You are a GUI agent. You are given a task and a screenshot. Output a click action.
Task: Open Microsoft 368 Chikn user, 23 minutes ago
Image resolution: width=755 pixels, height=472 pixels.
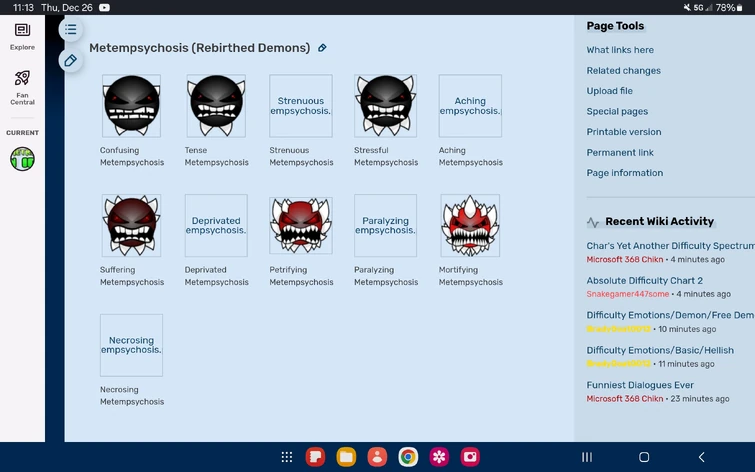point(625,398)
